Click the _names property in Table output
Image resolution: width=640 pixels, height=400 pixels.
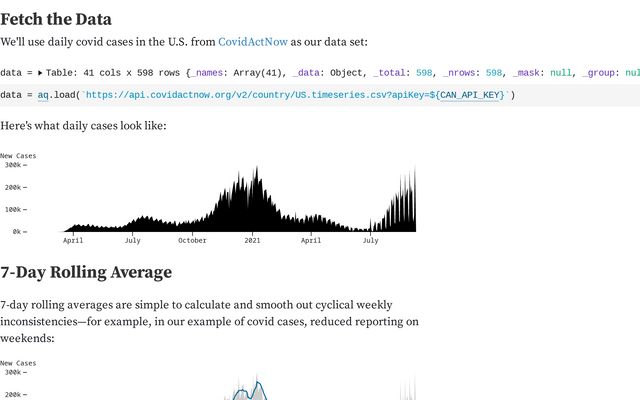click(x=207, y=73)
